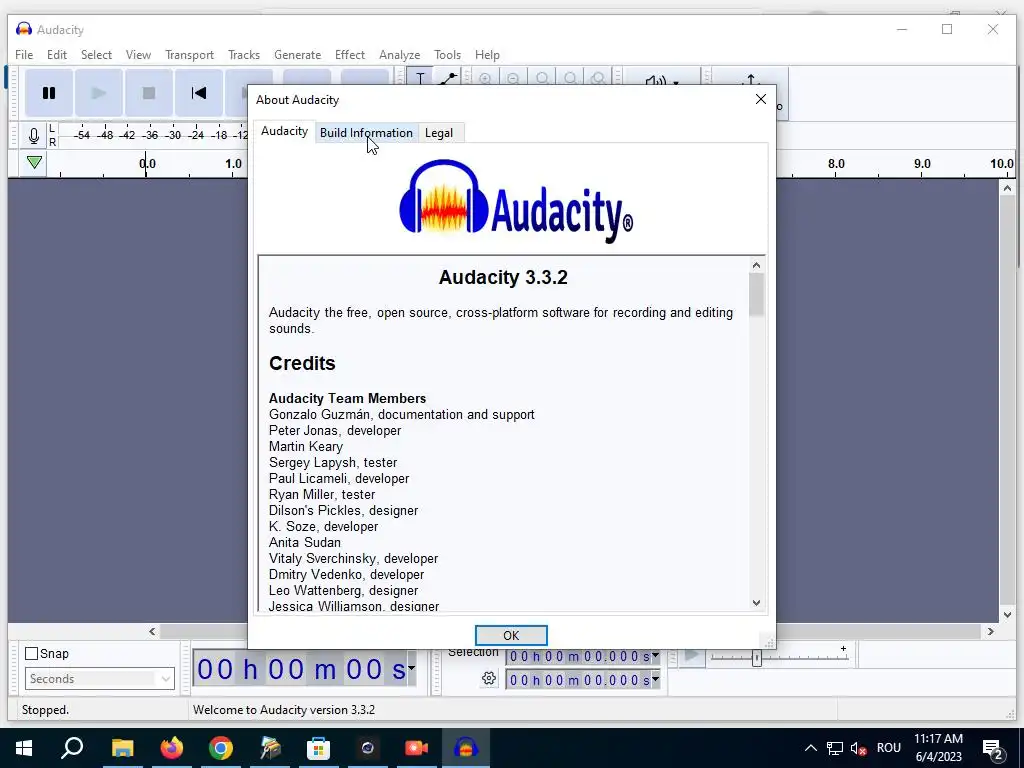Click the record meter microphone icon
Image resolution: width=1024 pixels, height=768 pixels.
[x=34, y=136]
